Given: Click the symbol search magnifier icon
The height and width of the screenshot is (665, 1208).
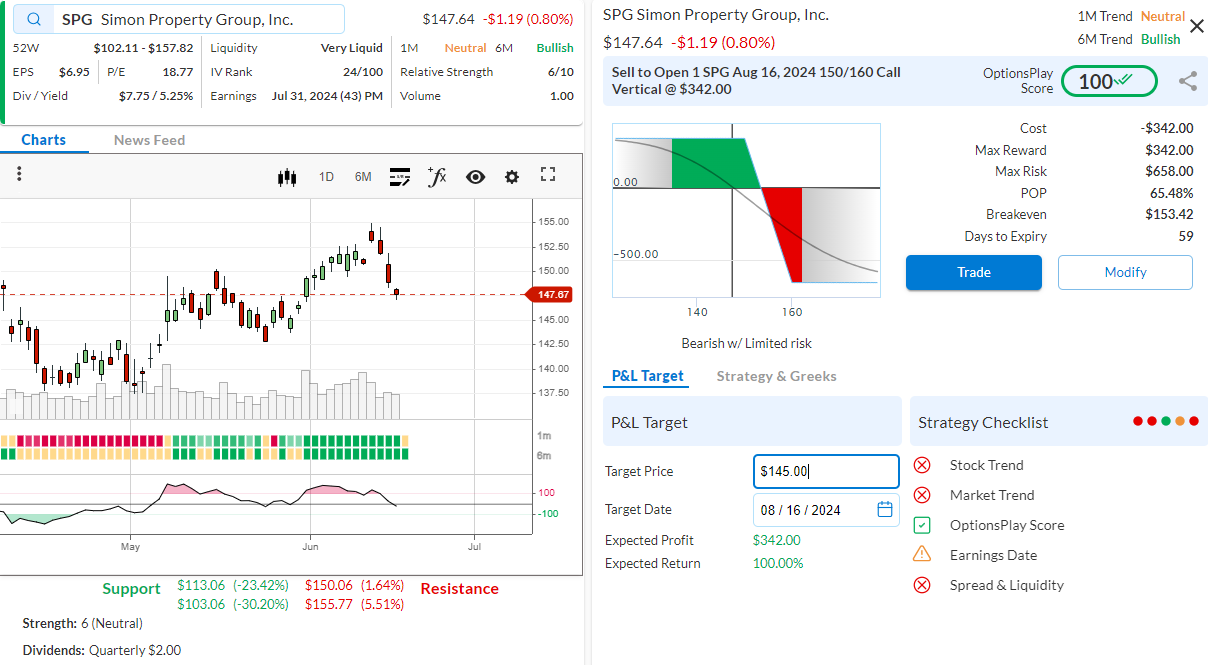Looking at the screenshot, I should 35,20.
